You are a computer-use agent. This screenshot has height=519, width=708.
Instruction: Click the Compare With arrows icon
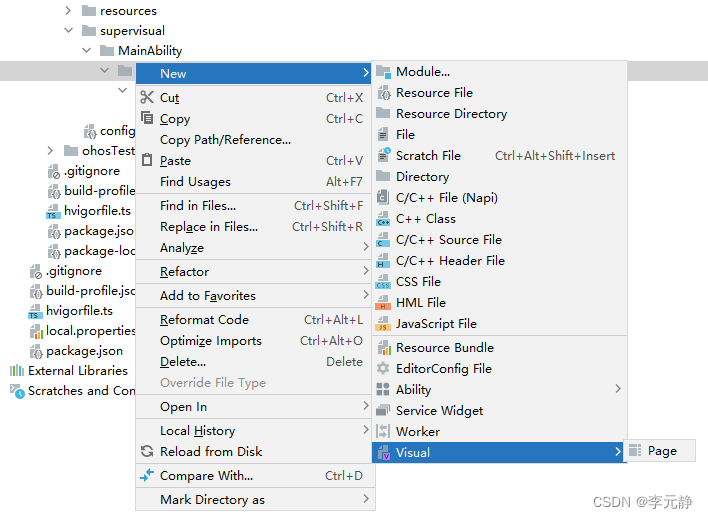[x=147, y=475]
